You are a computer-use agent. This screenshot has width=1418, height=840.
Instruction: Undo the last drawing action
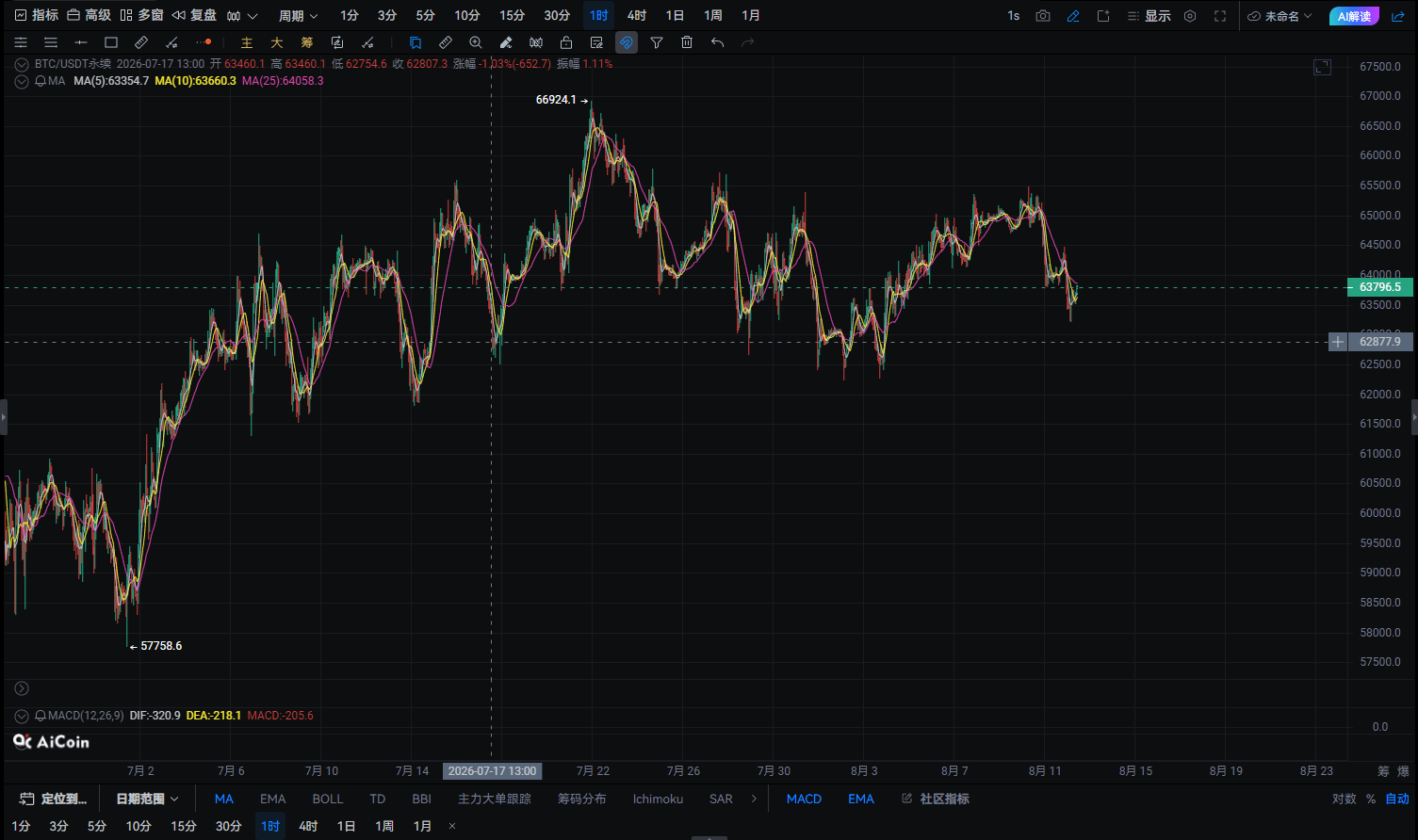(x=717, y=42)
